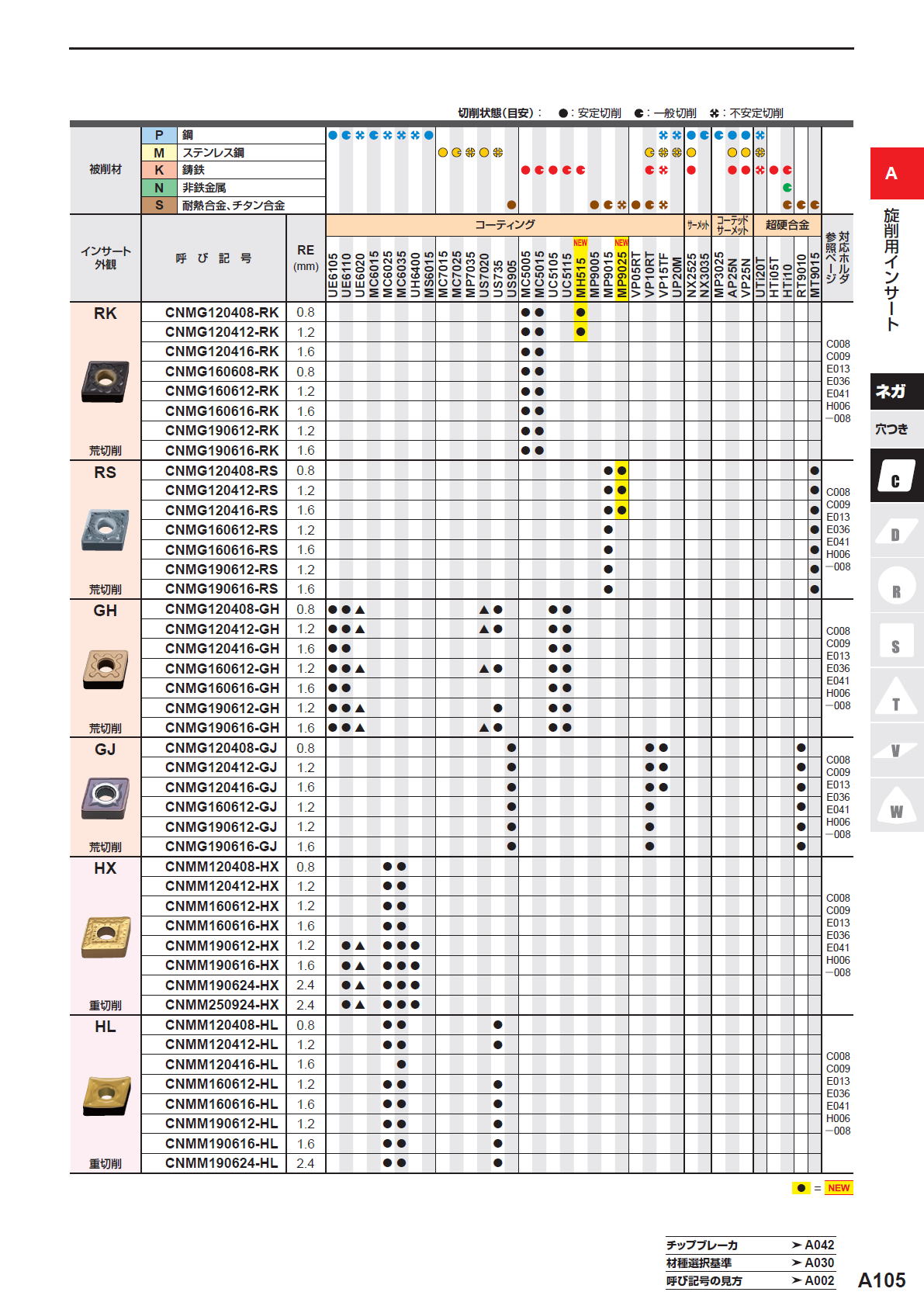
Task: Click the 安定切削 legend symbol
Action: pos(562,113)
